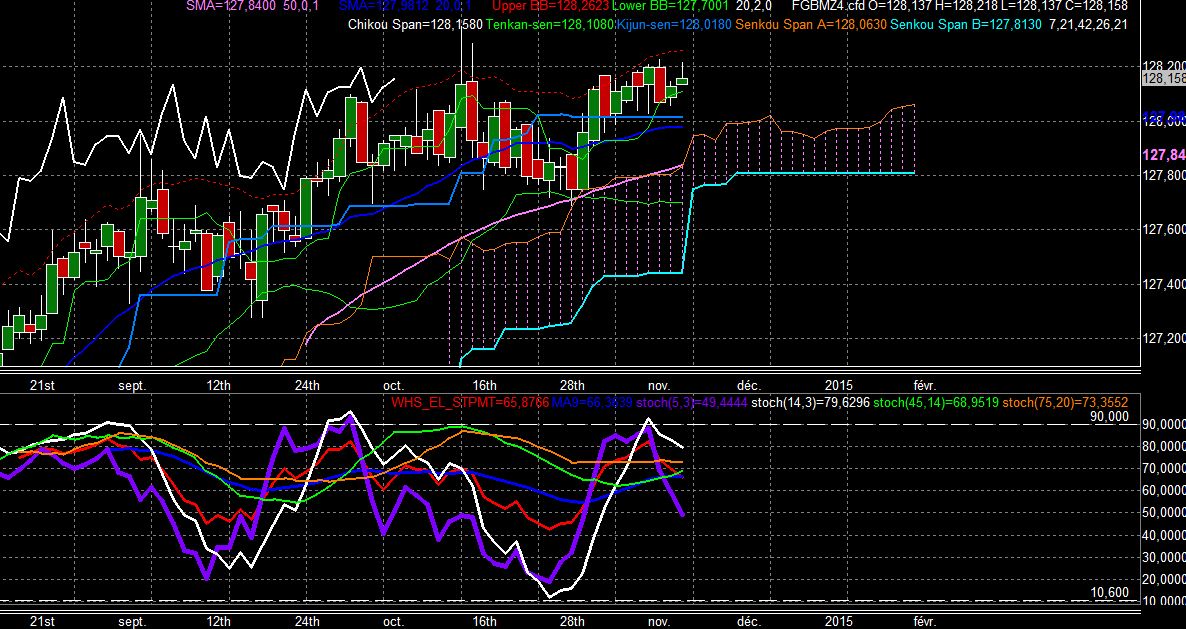Click the Senkou Span A=128,0630 label
Viewport: 1186px width, 629px height.
coord(812,24)
